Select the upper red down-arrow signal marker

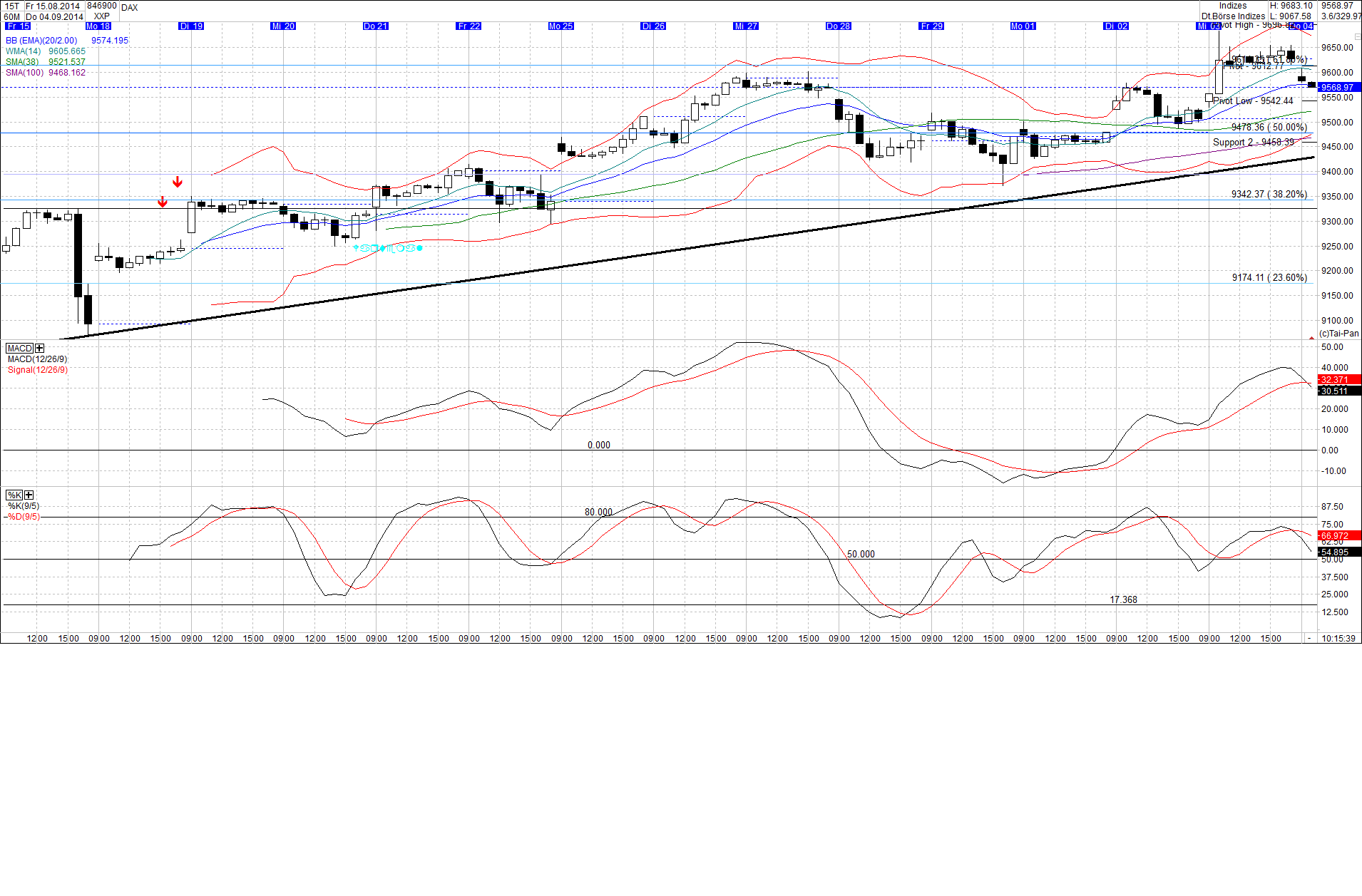[178, 182]
